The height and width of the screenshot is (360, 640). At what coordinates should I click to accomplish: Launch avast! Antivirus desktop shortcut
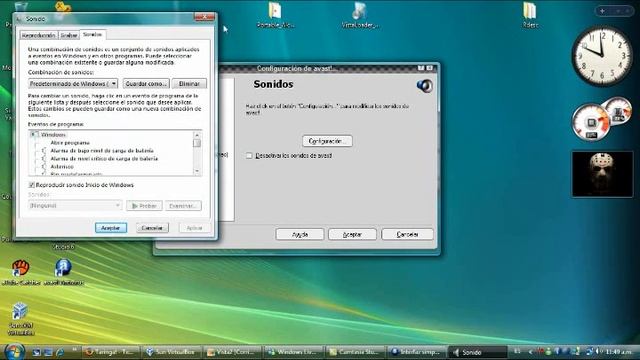[x=63, y=272]
